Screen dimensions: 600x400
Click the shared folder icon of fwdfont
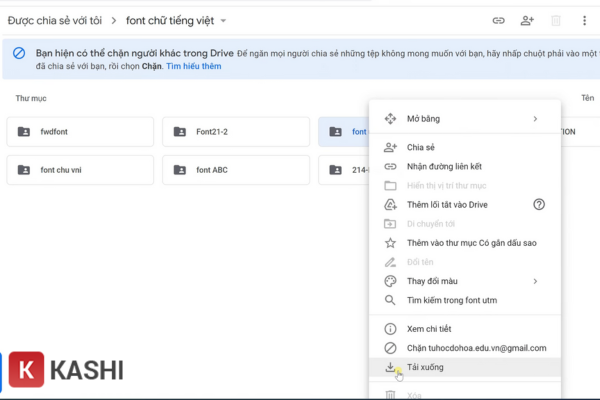point(24,132)
